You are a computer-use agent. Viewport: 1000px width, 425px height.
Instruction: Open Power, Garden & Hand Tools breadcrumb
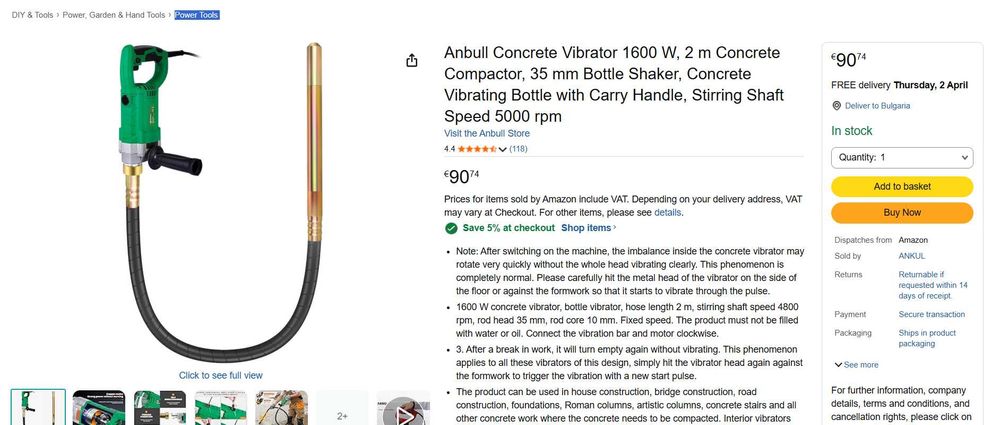(x=114, y=15)
